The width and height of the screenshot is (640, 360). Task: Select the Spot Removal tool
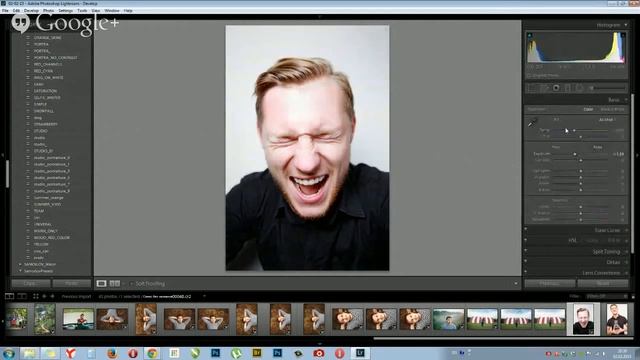point(544,88)
